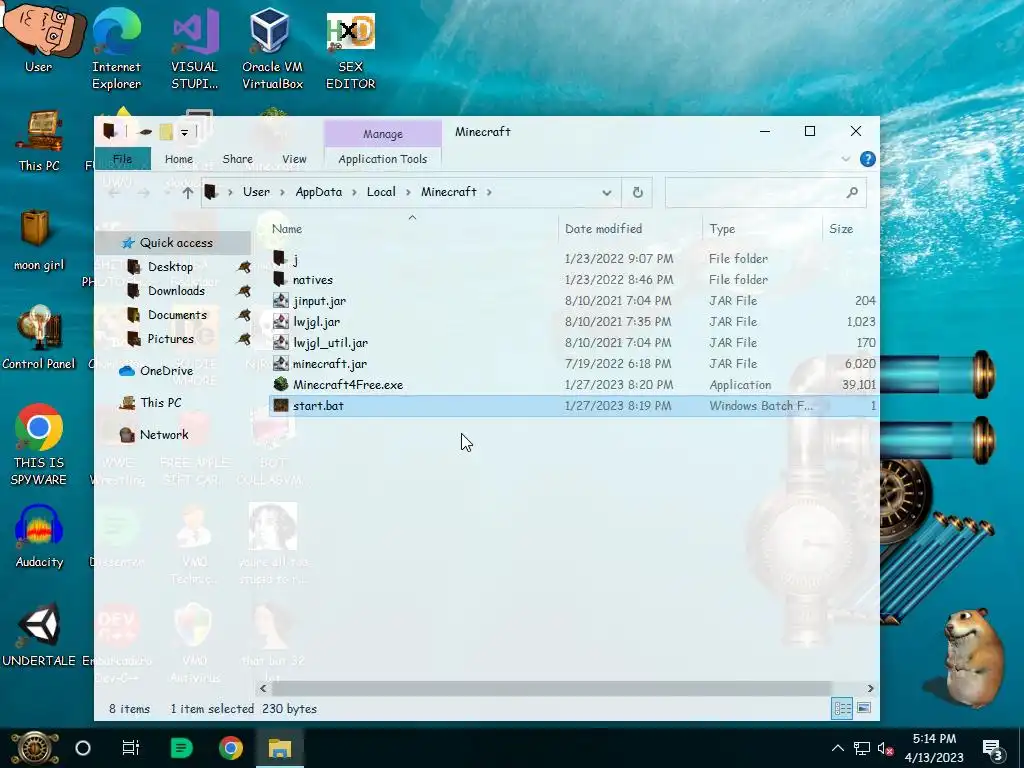Open Task View on the taskbar

click(x=131, y=748)
